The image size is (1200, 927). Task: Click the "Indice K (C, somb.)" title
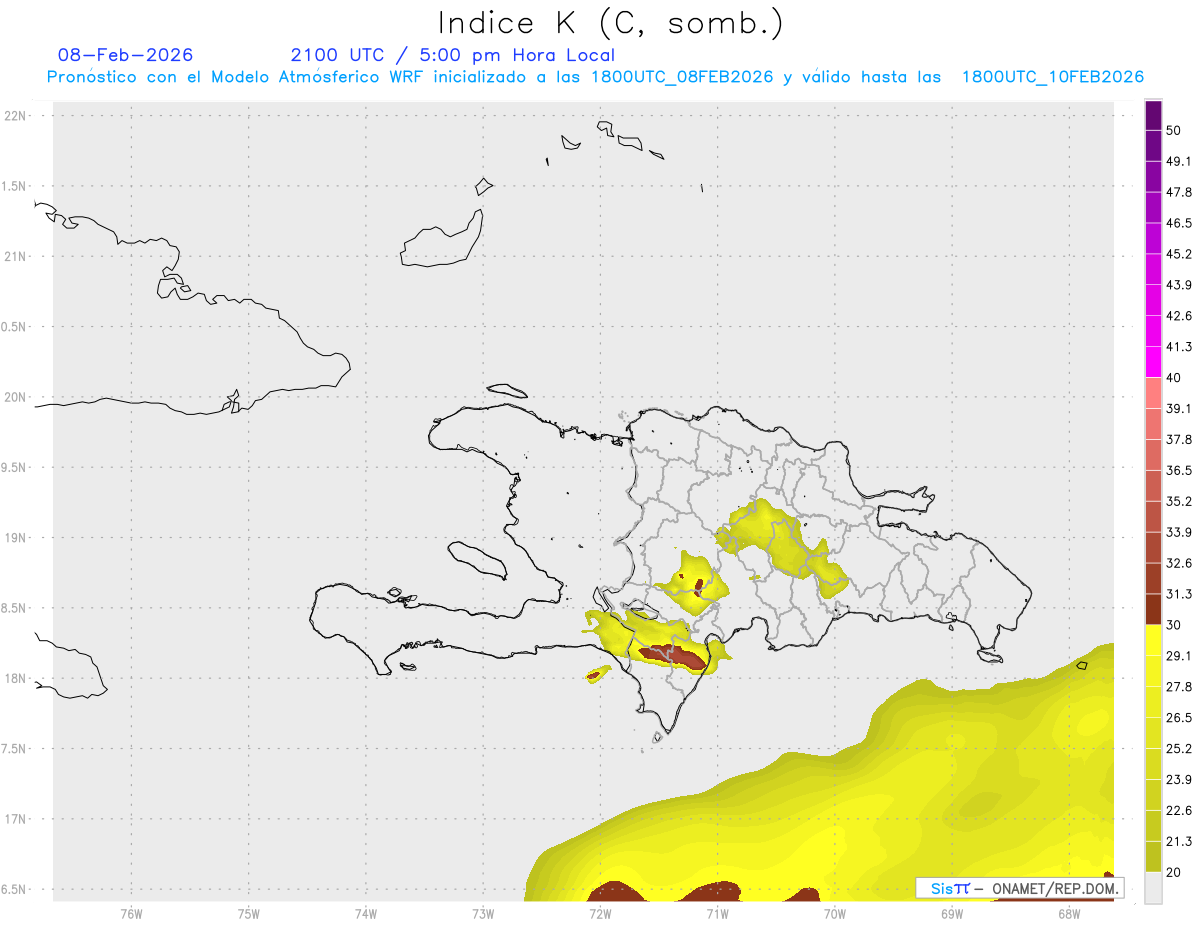pos(610,22)
